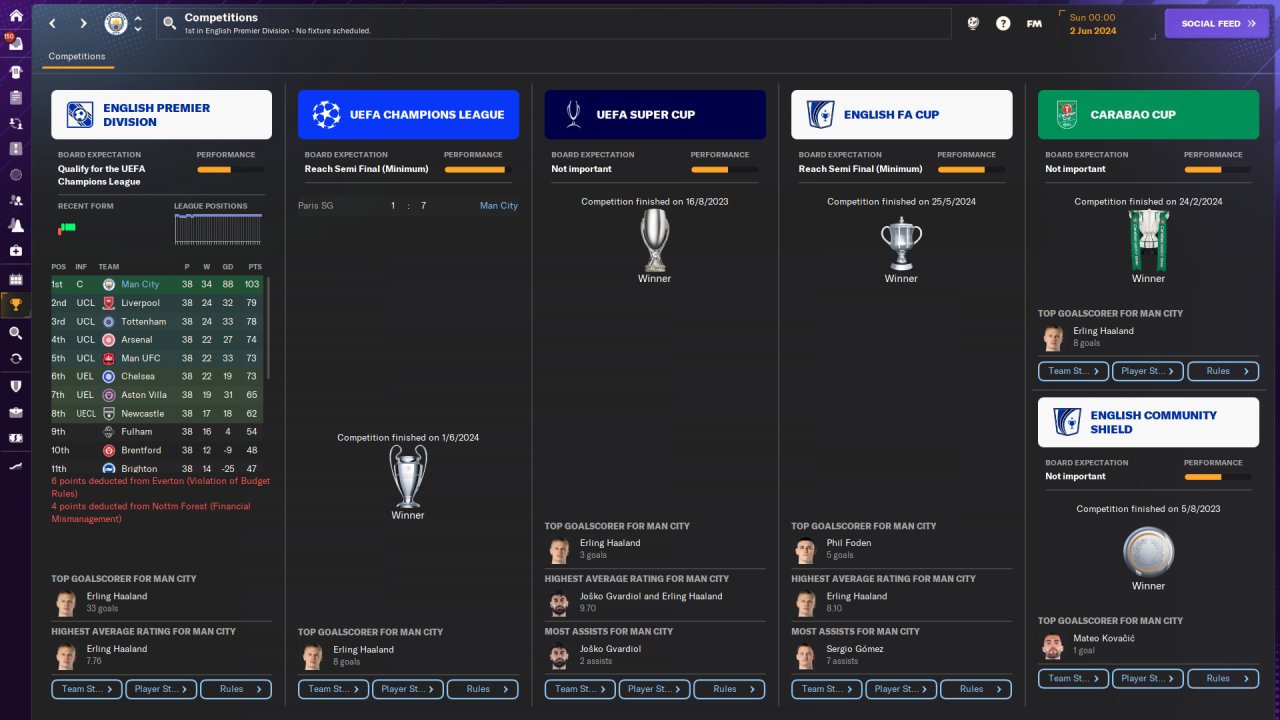Image resolution: width=1280 pixels, height=720 pixels.
Task: Open the Home icon in sidebar
Action: (15, 15)
